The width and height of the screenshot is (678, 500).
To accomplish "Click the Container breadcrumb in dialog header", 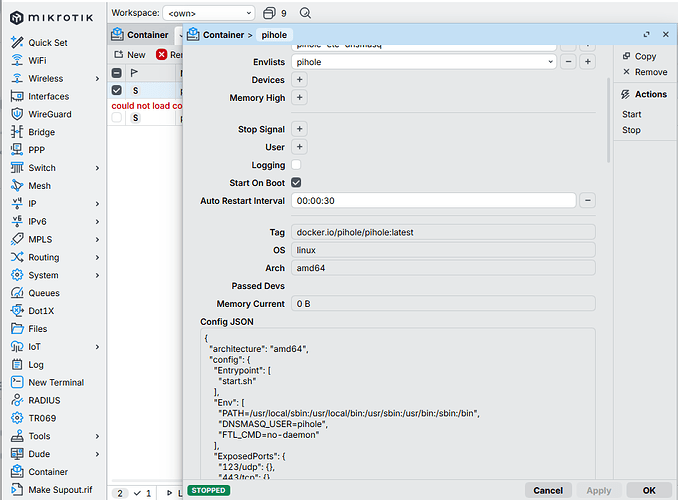I will (x=224, y=35).
